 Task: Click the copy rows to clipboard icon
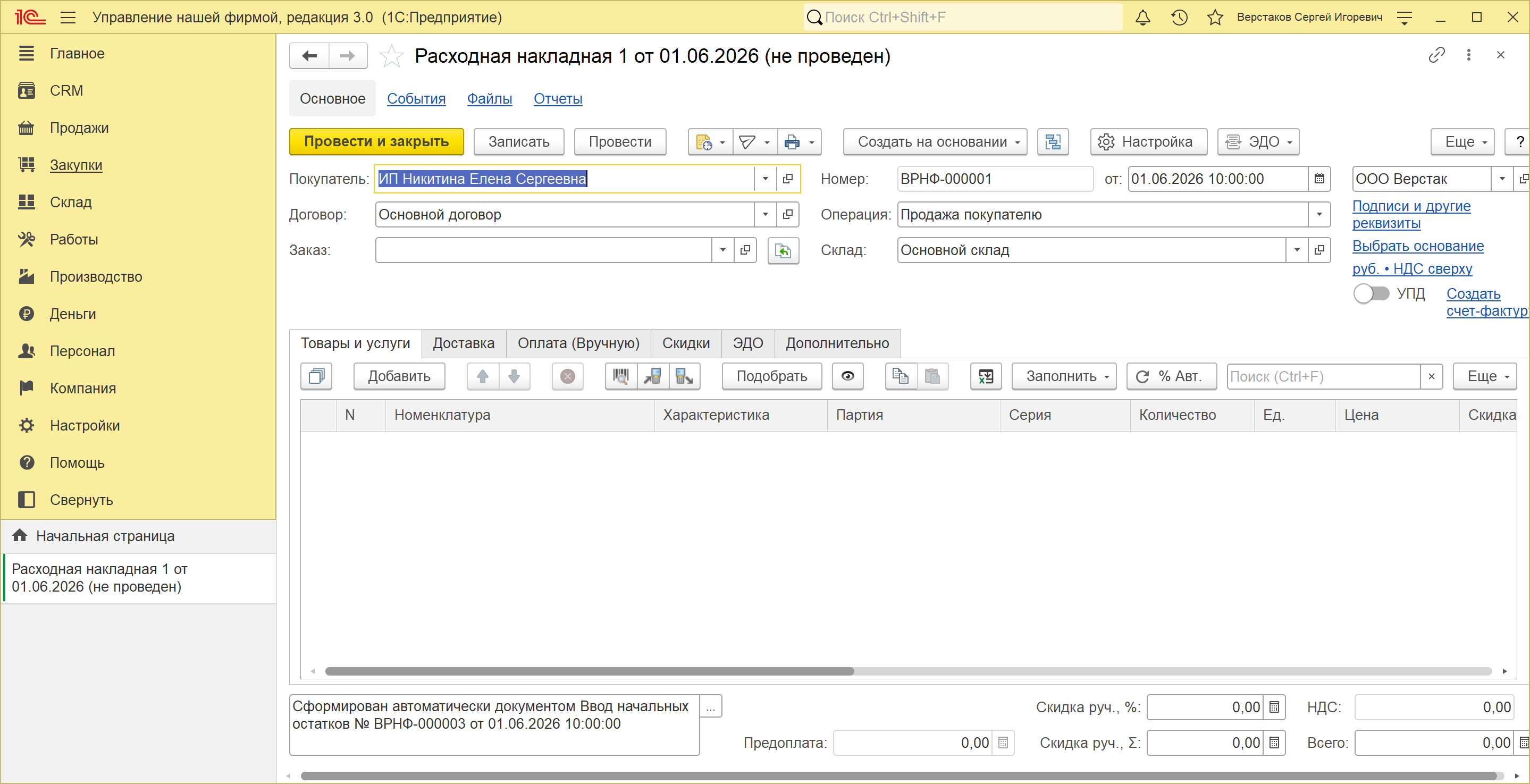coord(901,376)
